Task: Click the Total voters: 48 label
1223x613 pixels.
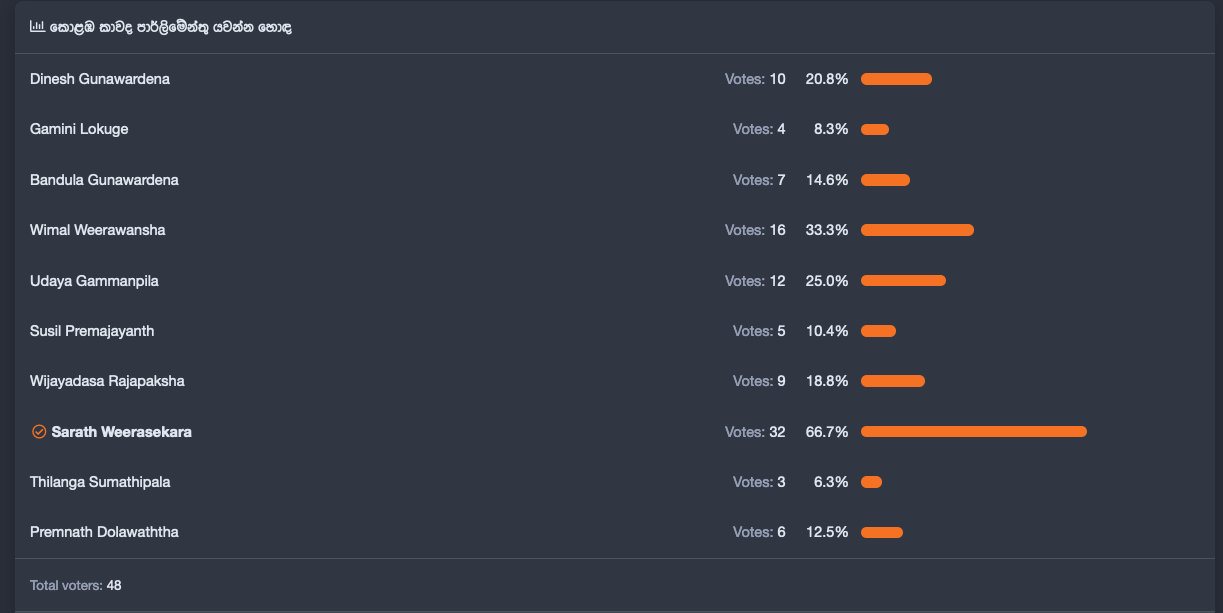Action: tap(76, 585)
